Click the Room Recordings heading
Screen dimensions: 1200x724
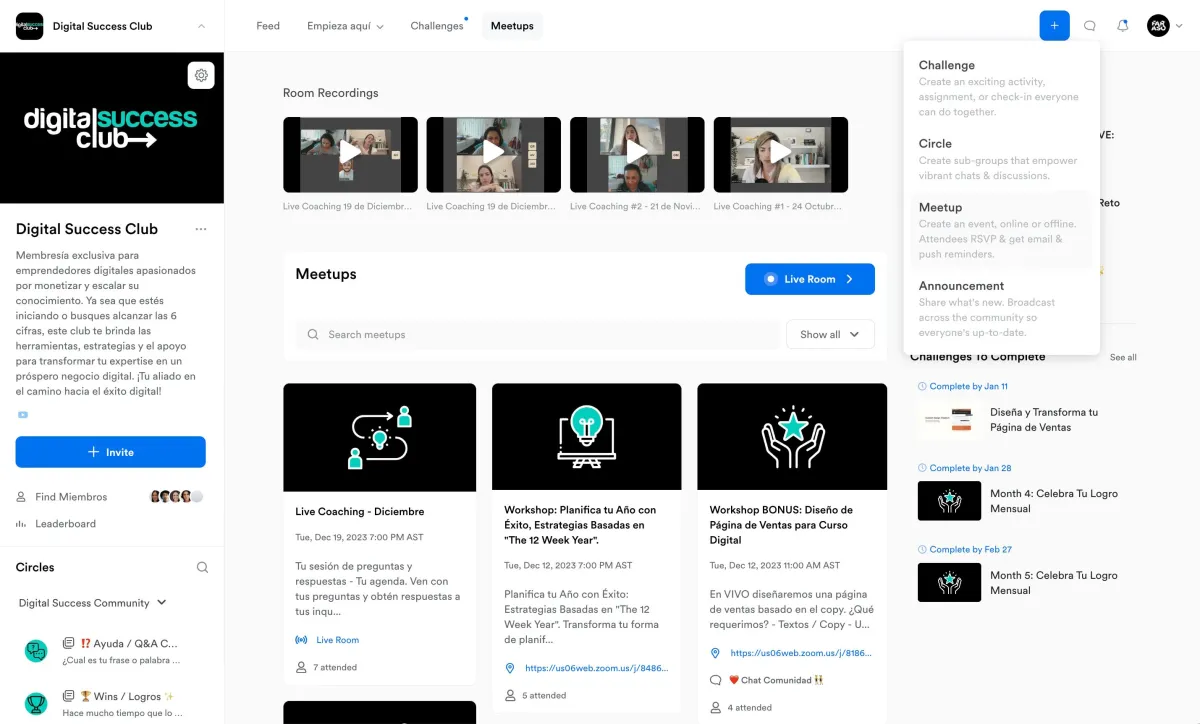331,93
